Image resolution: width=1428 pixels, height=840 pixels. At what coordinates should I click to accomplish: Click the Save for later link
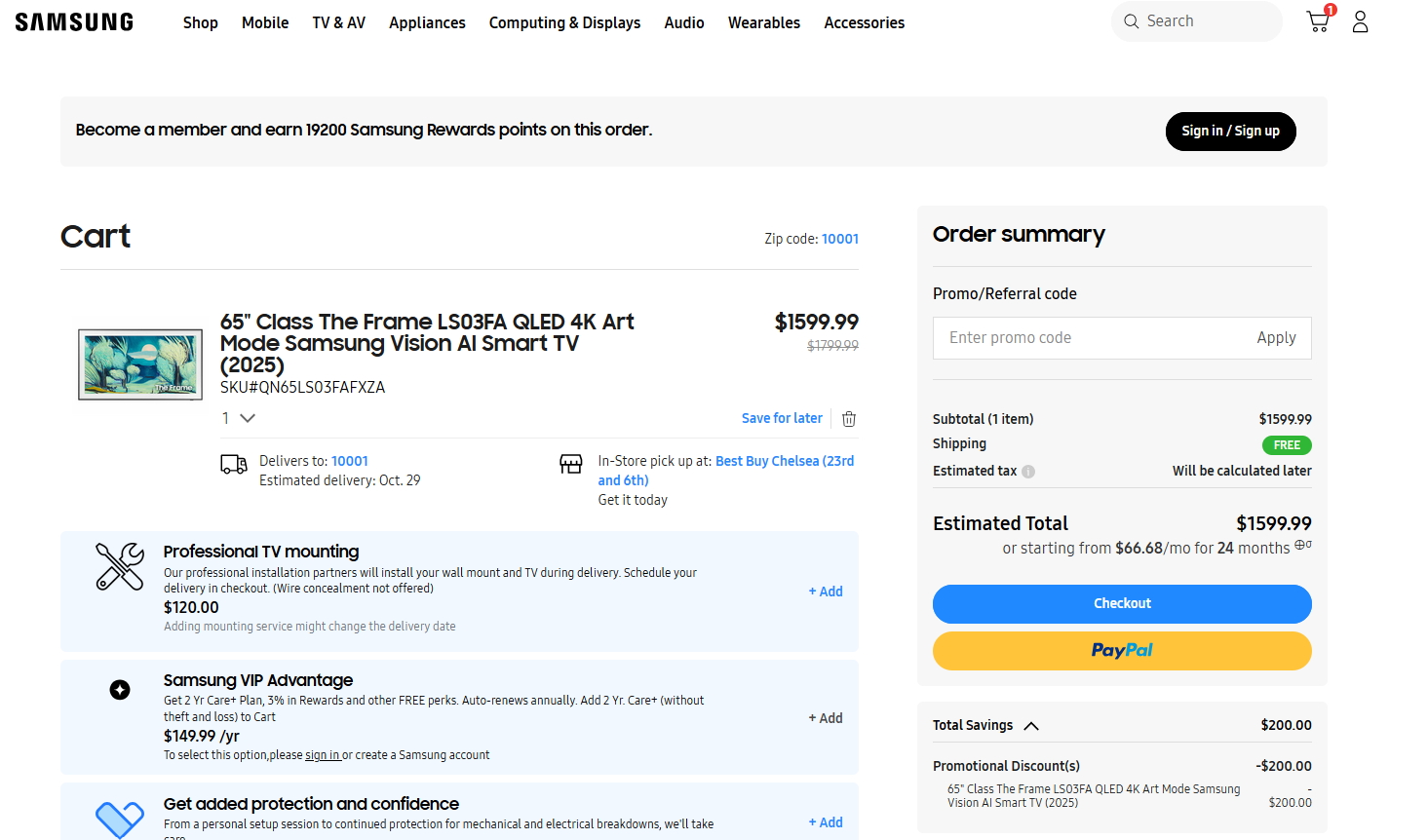(782, 418)
